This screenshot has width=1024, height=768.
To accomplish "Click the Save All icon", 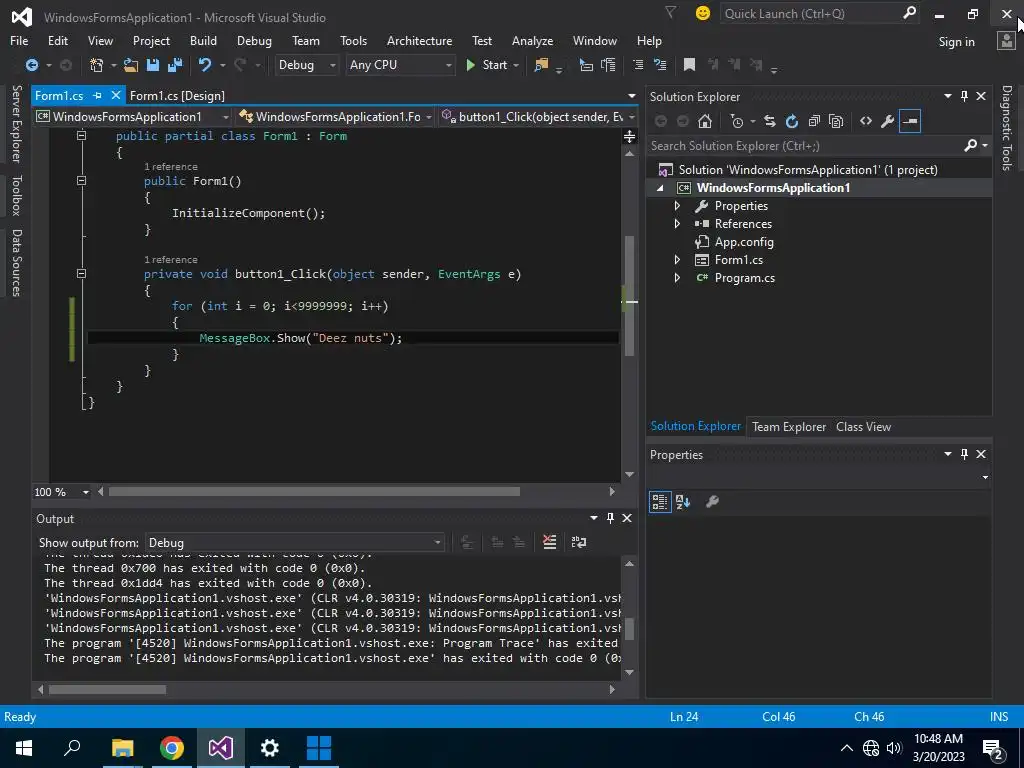I will 174,65.
